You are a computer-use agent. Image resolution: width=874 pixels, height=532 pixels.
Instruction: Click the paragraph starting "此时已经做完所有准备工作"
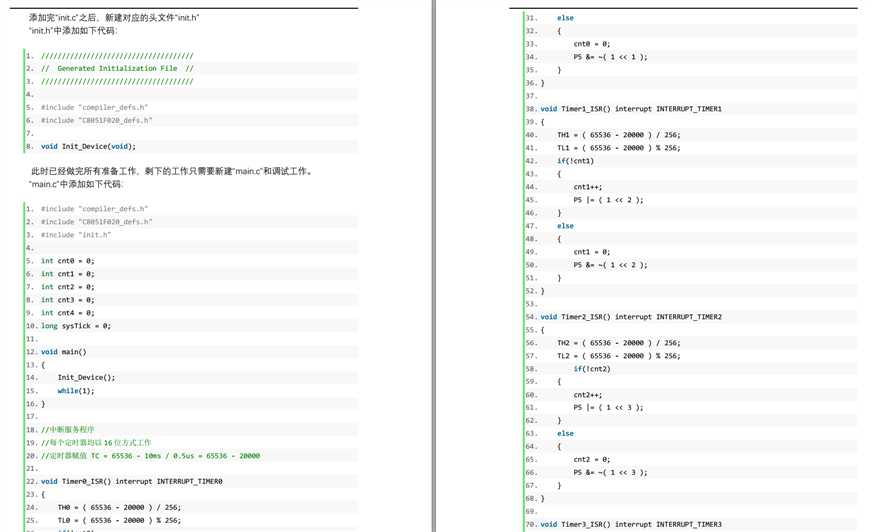(173, 171)
